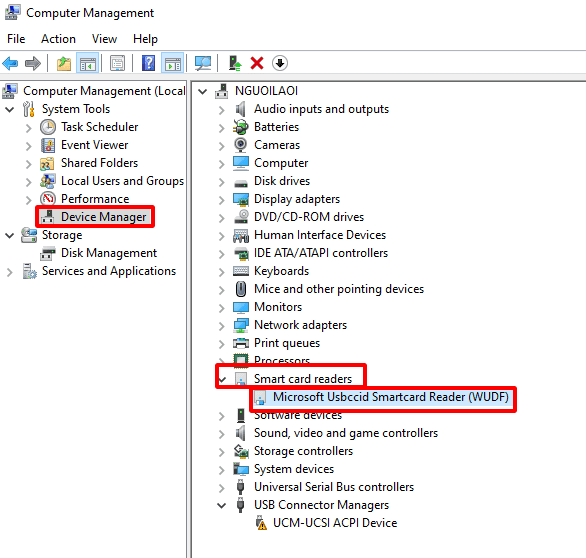Open the View menu

pyautogui.click(x=105, y=39)
